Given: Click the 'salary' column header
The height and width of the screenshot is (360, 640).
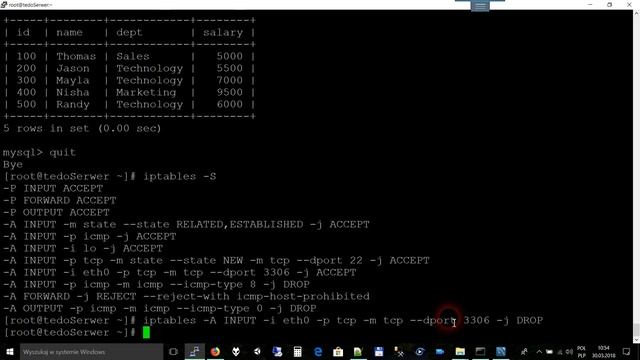Looking at the screenshot, I should click(223, 33).
